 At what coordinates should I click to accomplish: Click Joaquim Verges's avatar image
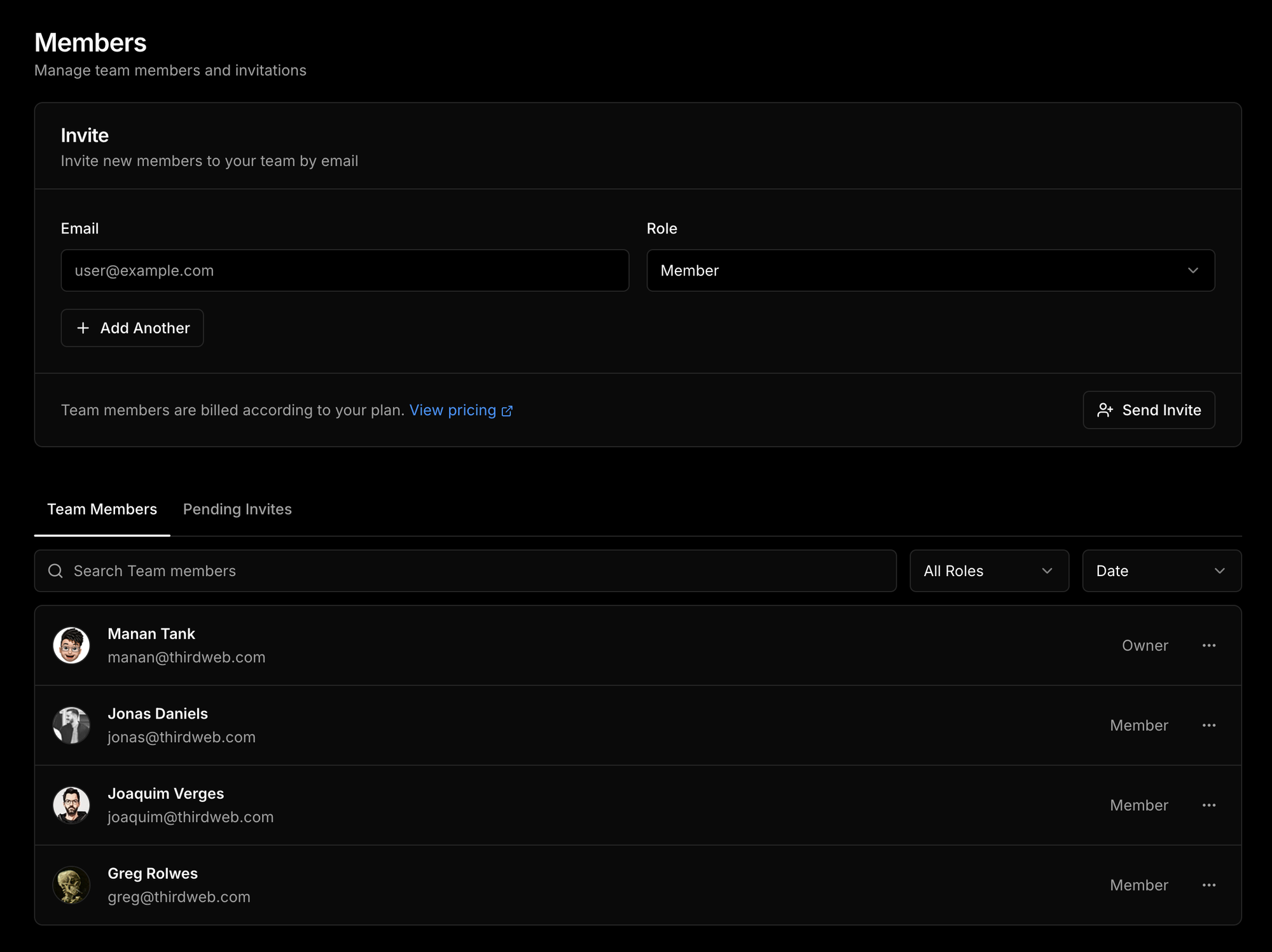71,805
